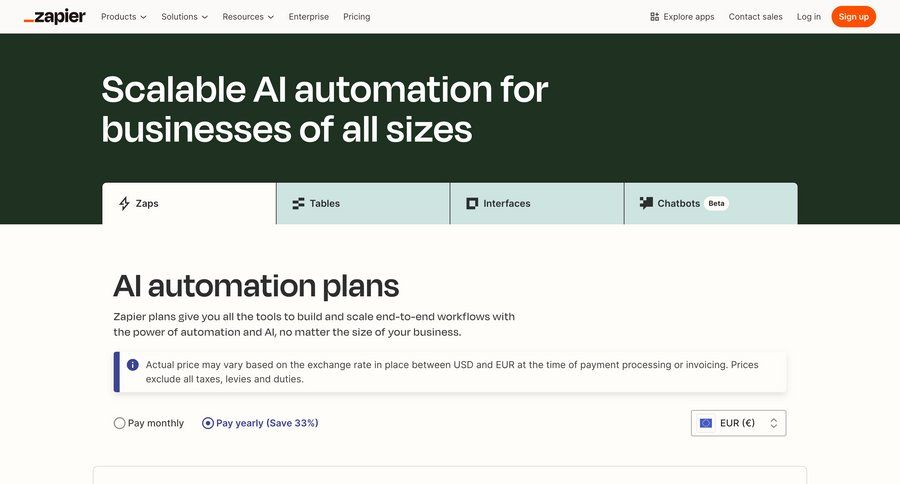Click the Zapier logo
900x484 pixels.
click(x=55, y=17)
